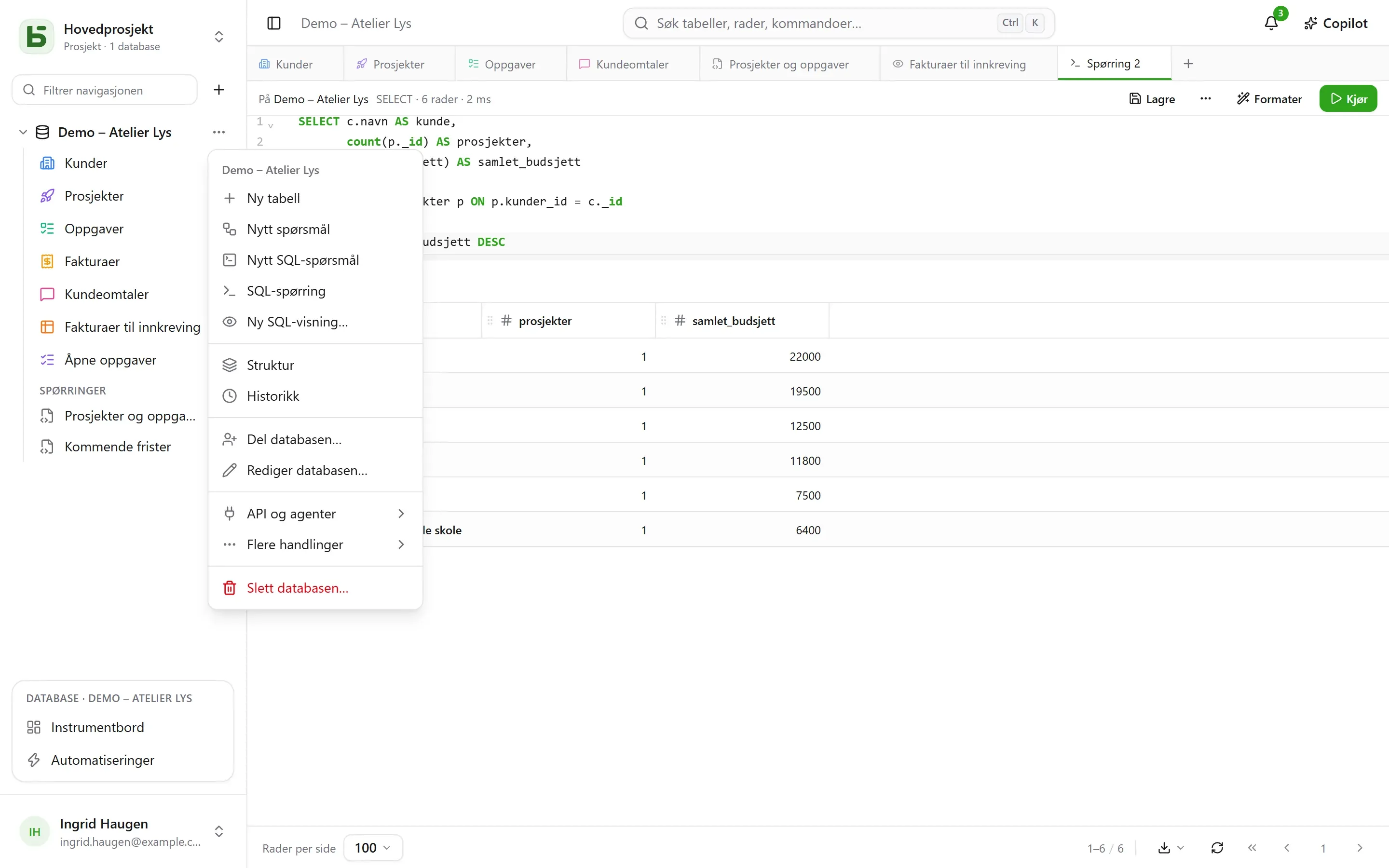Open Copilot assistant
Screen dimensions: 1389x868
1335,23
